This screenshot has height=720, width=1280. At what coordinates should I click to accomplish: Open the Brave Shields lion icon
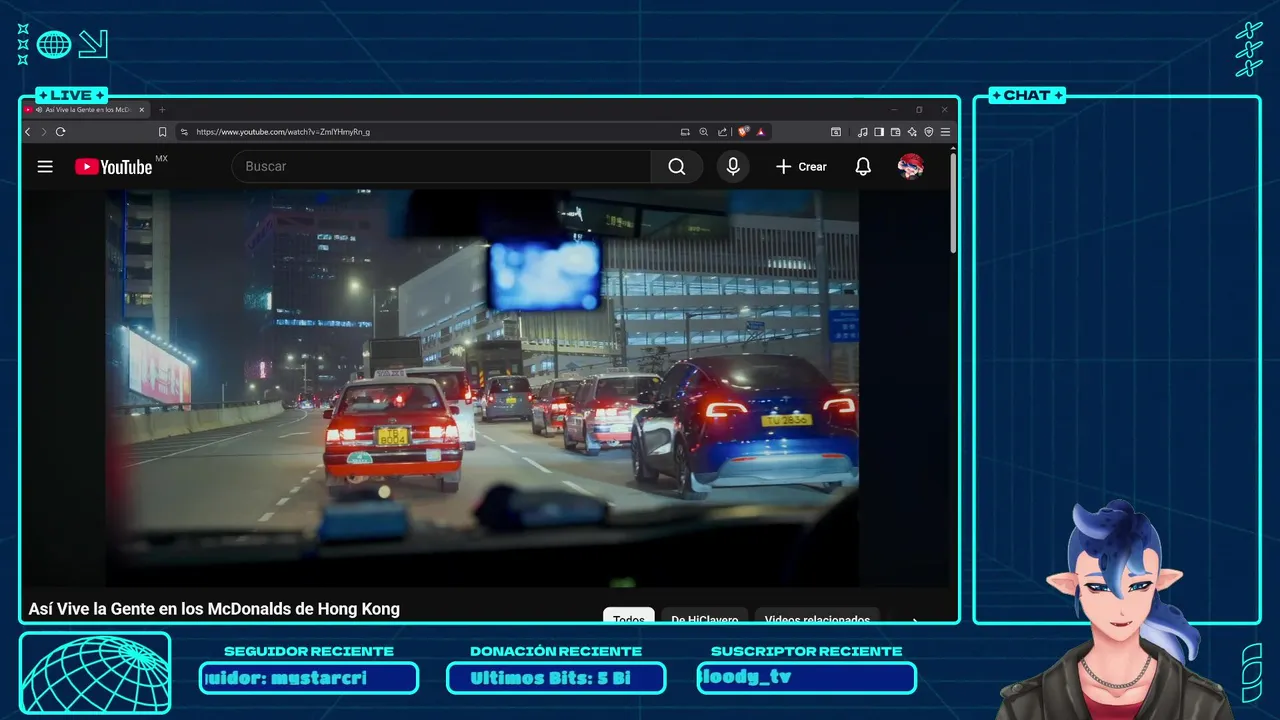point(744,132)
